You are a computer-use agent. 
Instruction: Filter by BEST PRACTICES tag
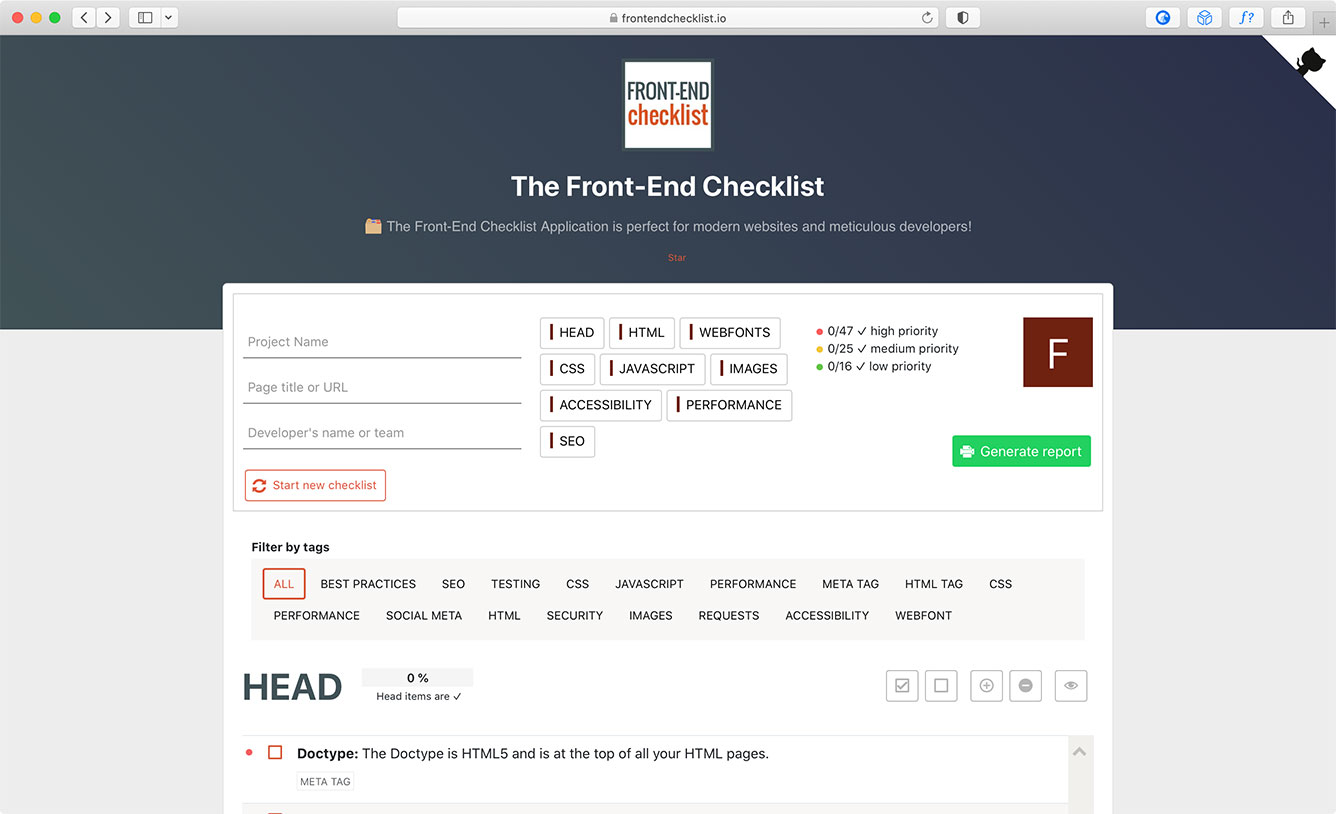coord(368,584)
